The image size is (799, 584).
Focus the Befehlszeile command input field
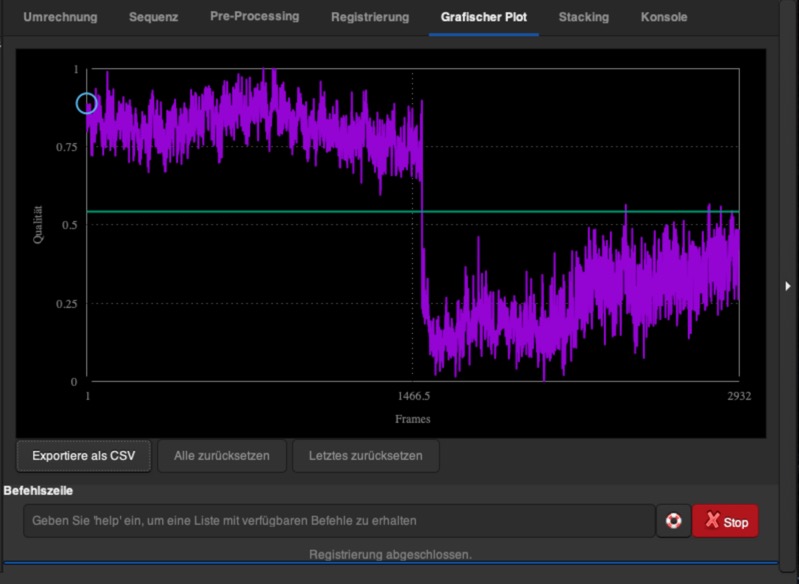coord(338,521)
